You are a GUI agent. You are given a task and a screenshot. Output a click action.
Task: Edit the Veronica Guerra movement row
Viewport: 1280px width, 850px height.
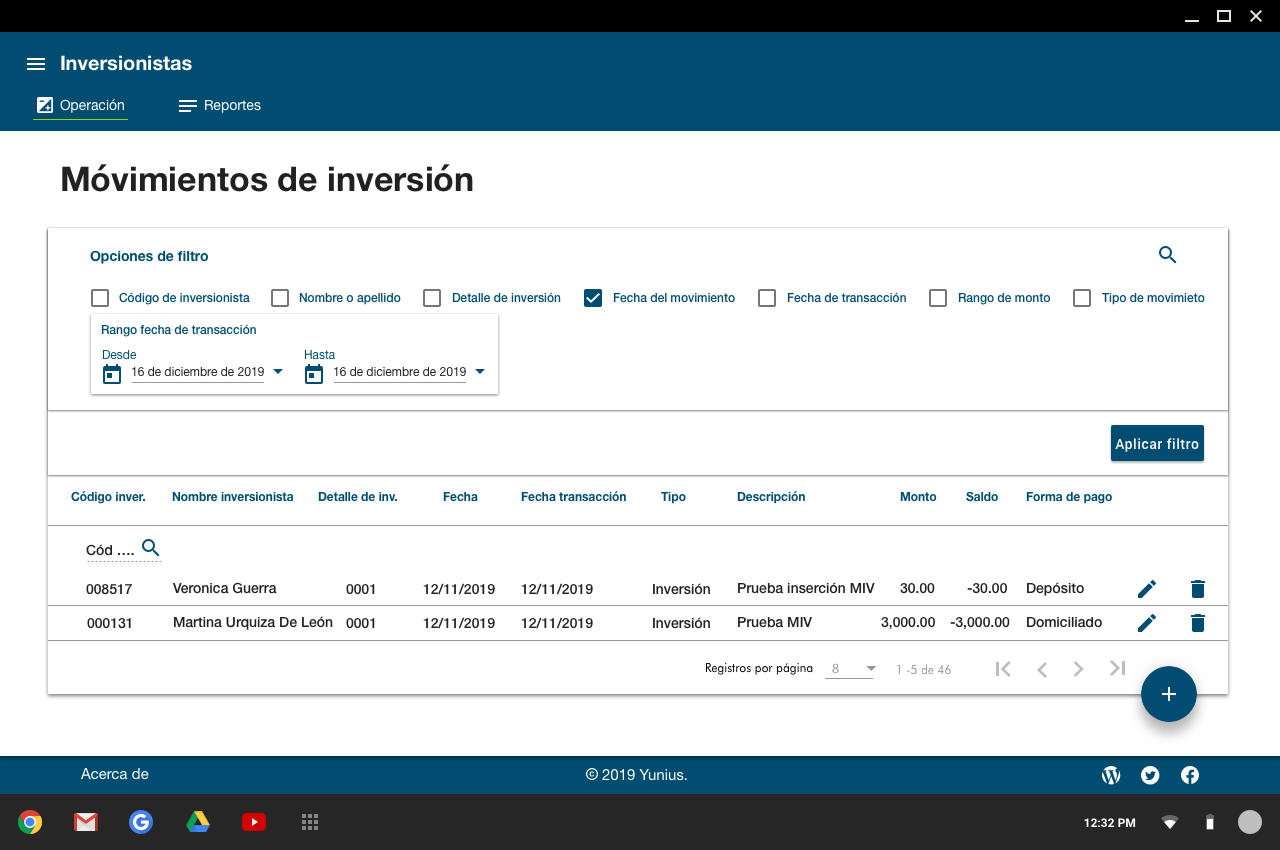point(1147,589)
